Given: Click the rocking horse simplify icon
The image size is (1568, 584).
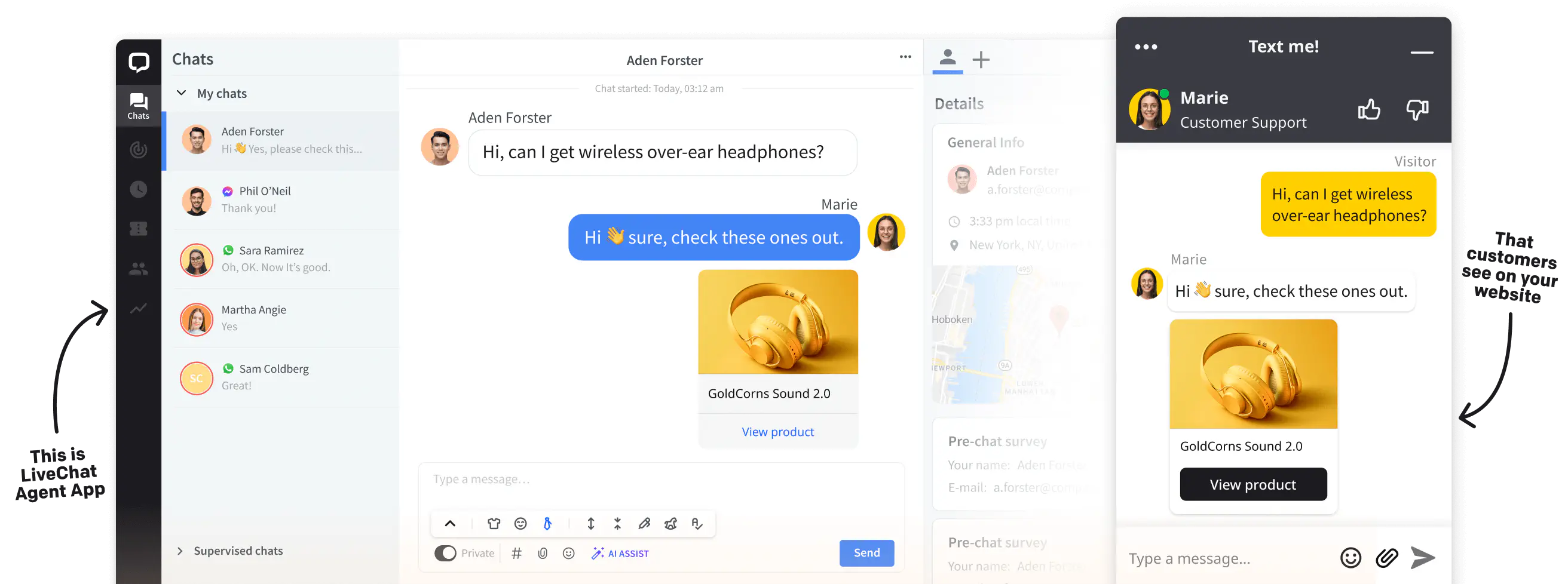Looking at the screenshot, I should tap(671, 524).
